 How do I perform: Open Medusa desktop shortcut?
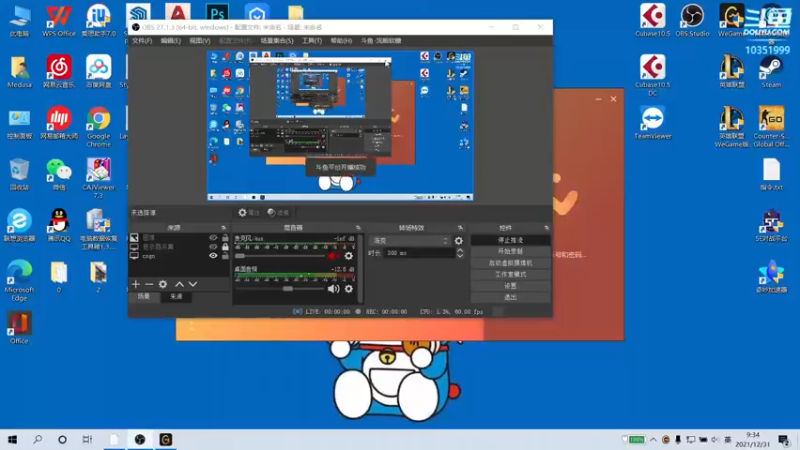pyautogui.click(x=19, y=71)
